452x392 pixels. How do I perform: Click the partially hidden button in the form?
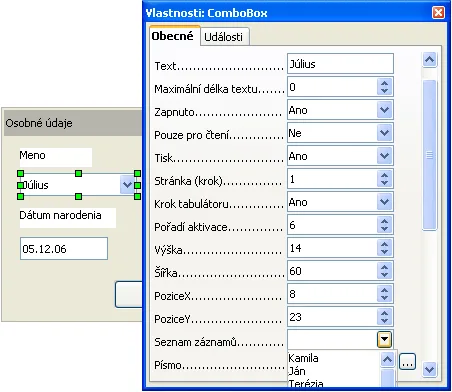pos(129,294)
